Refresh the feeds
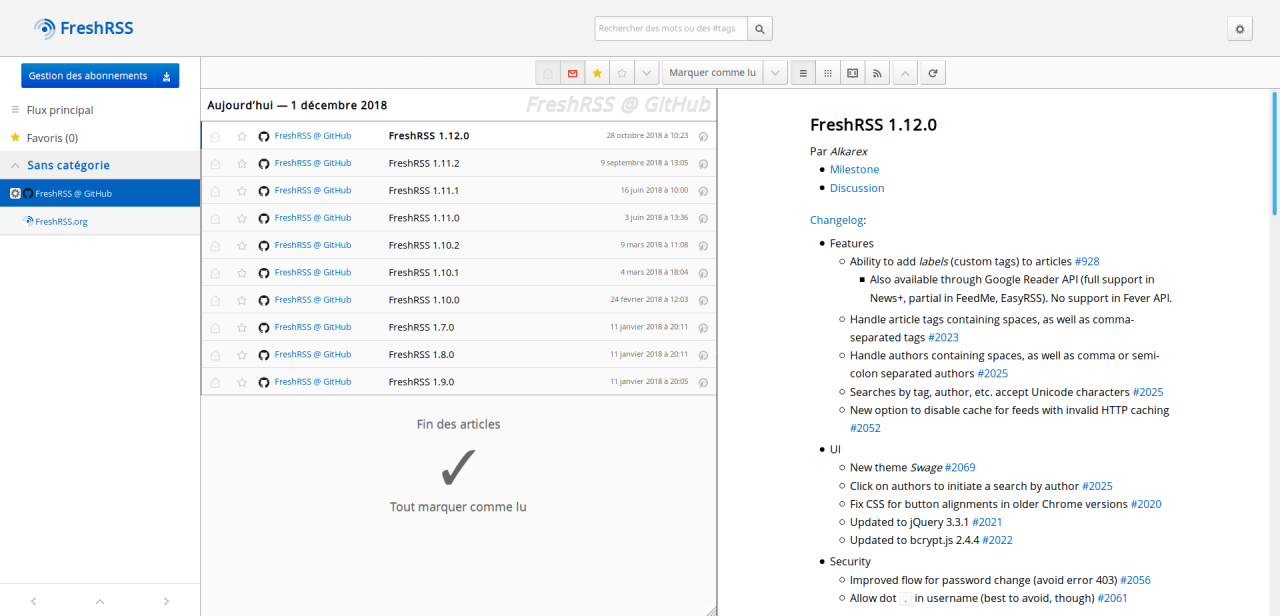 (x=931, y=72)
